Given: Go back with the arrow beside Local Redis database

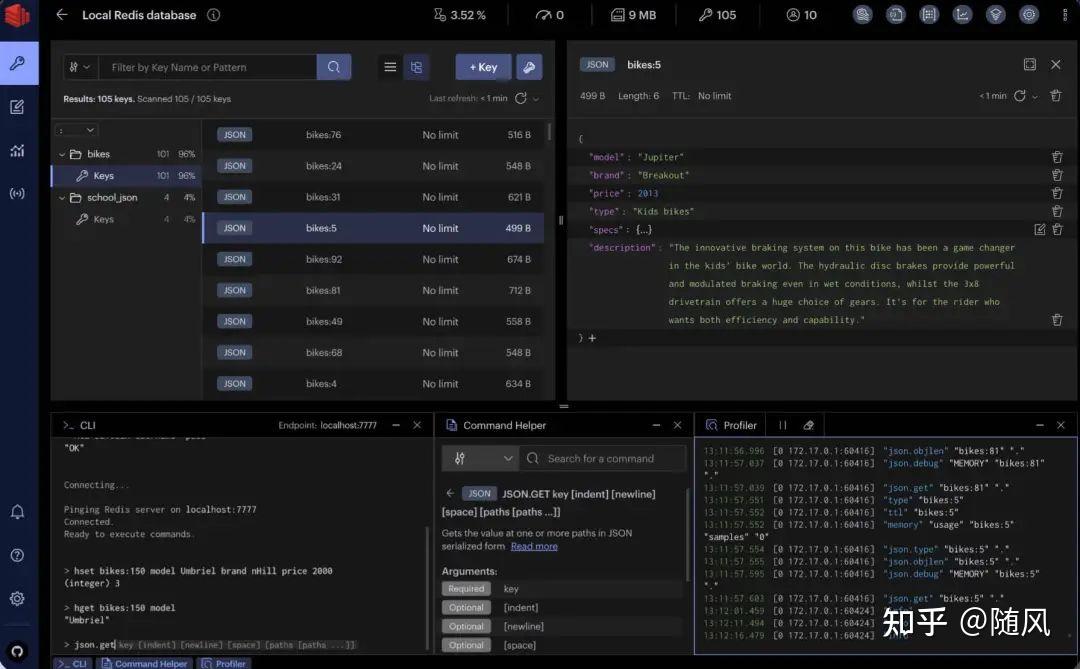Looking at the screenshot, I should (62, 14).
